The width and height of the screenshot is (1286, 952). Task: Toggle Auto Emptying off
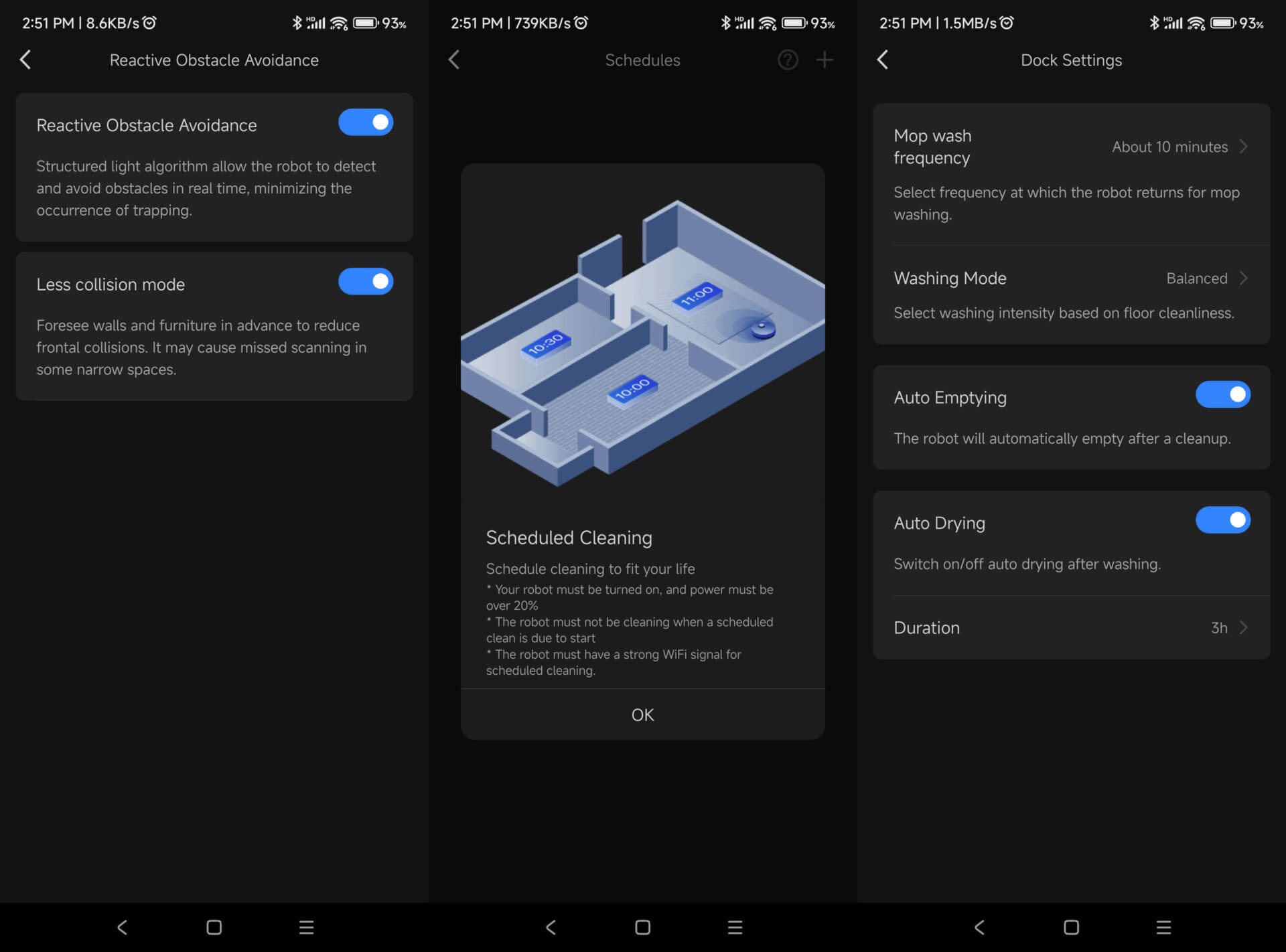1223,394
